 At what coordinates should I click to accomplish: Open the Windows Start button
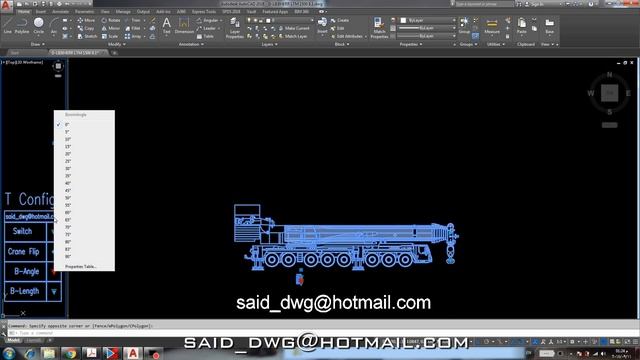click(x=9, y=353)
